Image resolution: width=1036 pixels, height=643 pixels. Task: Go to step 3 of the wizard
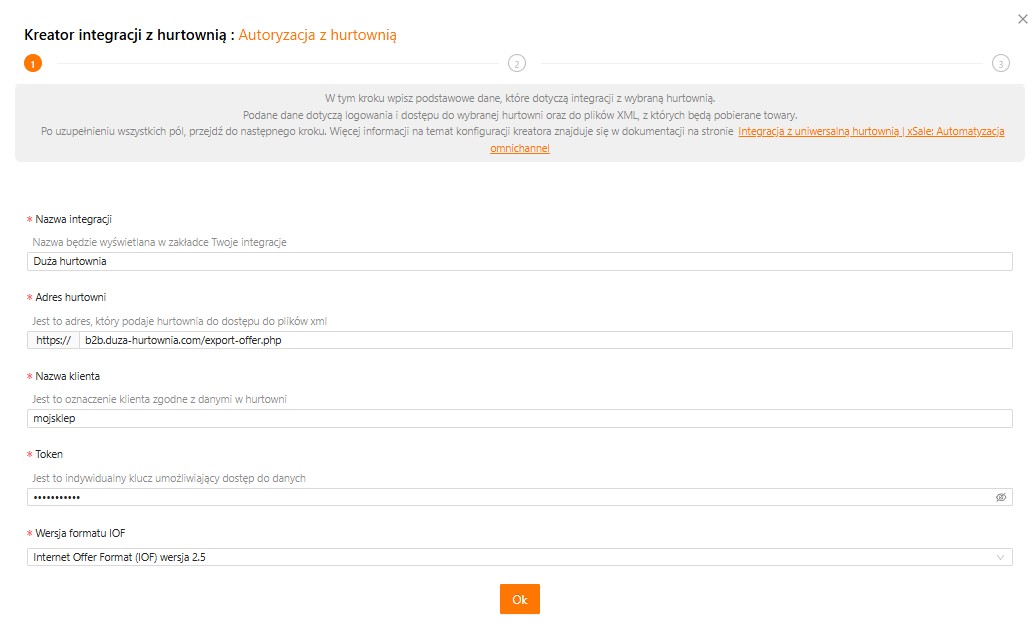pos(1000,63)
